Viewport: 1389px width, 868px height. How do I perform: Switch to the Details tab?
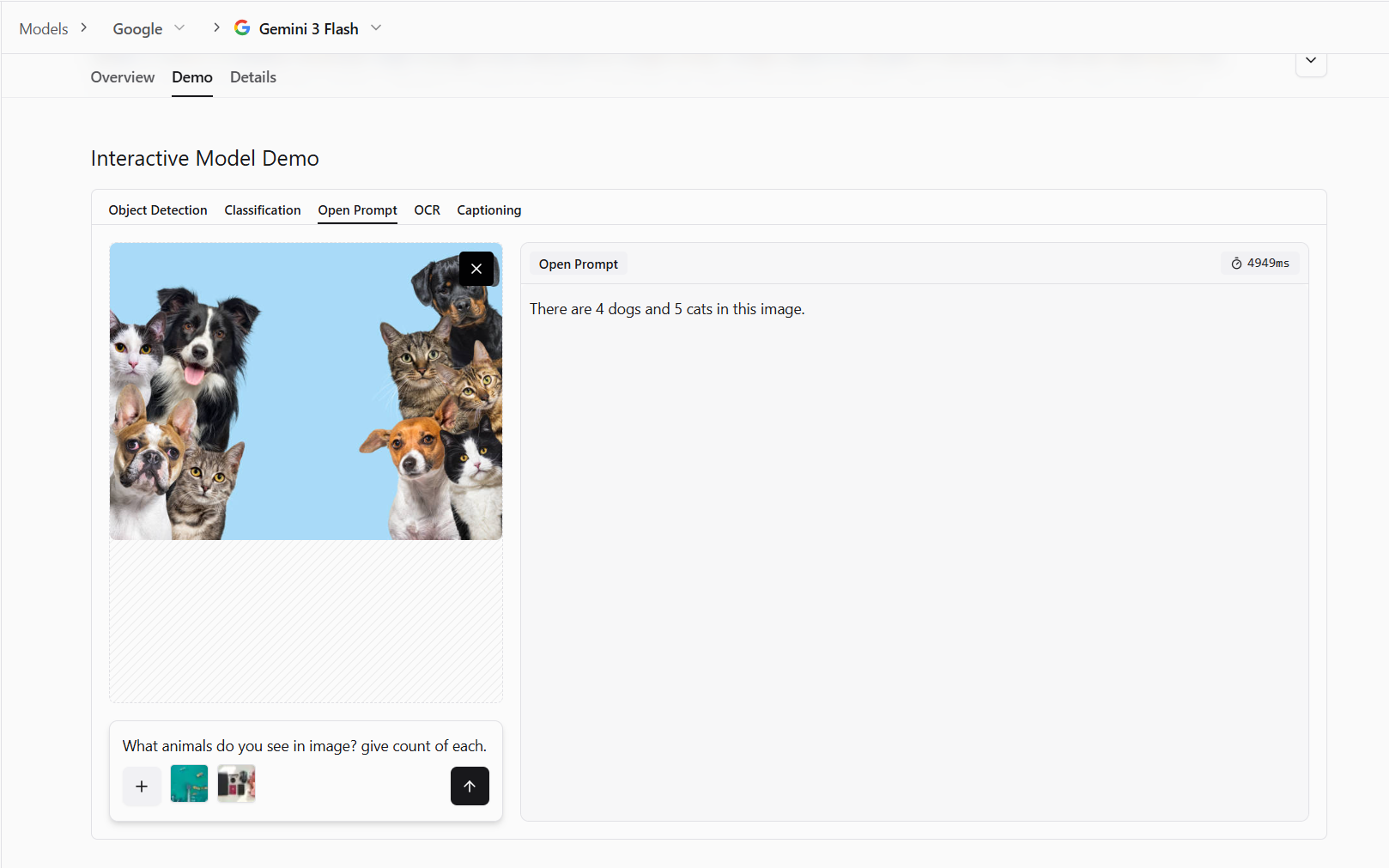253,77
